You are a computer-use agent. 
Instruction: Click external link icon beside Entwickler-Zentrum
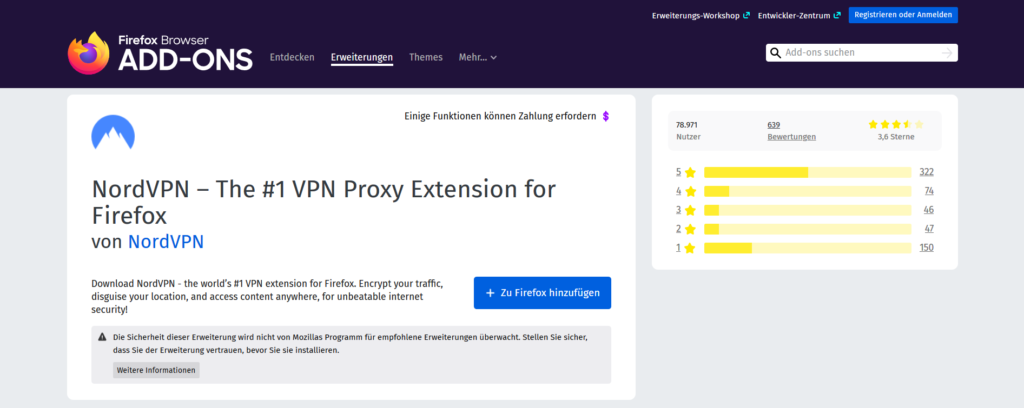(837, 15)
